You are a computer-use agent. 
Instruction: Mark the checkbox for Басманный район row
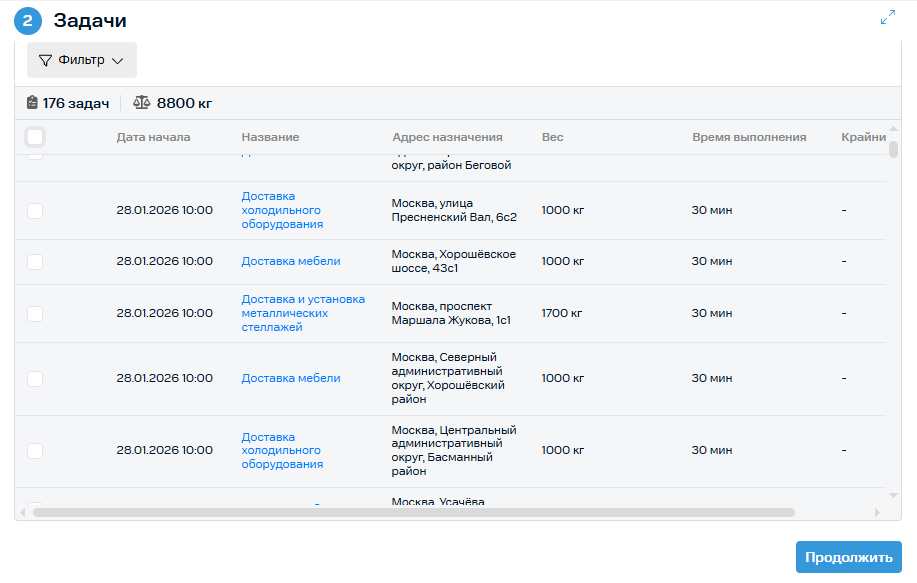tap(35, 450)
